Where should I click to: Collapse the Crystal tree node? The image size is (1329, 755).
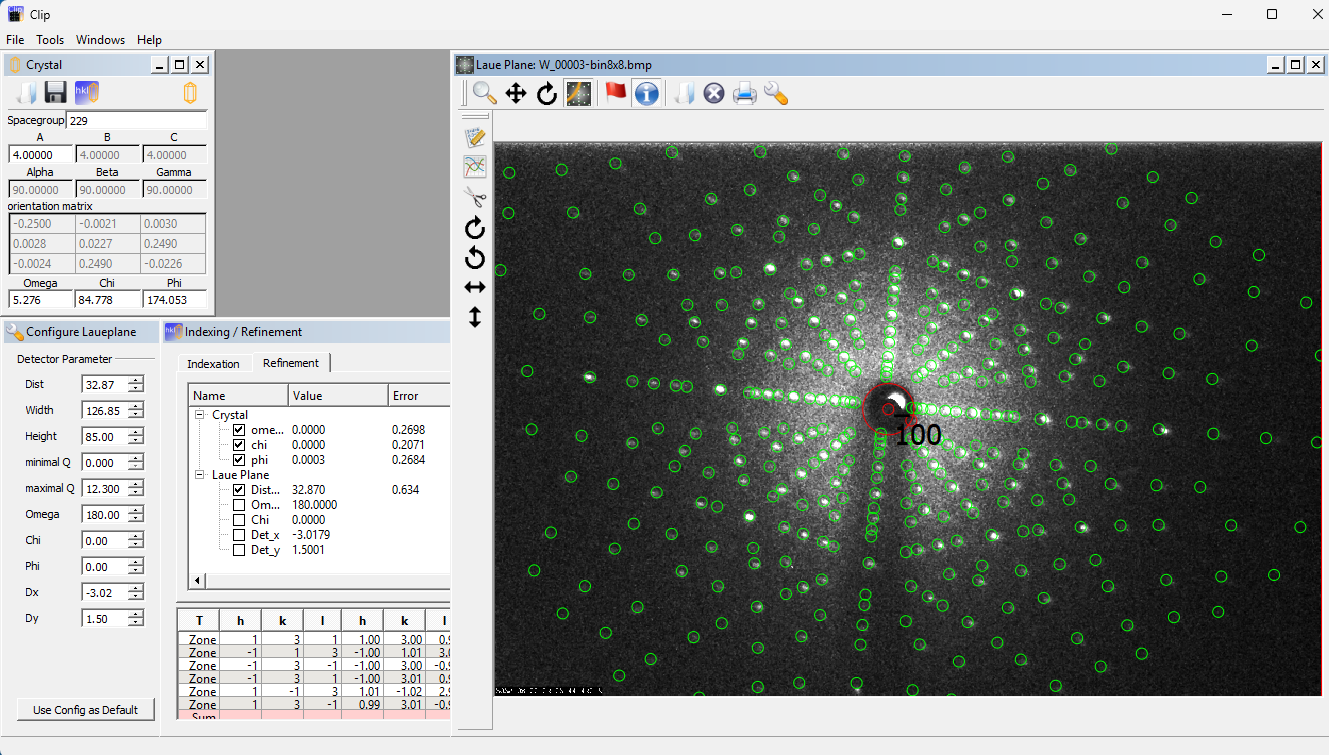pos(200,415)
